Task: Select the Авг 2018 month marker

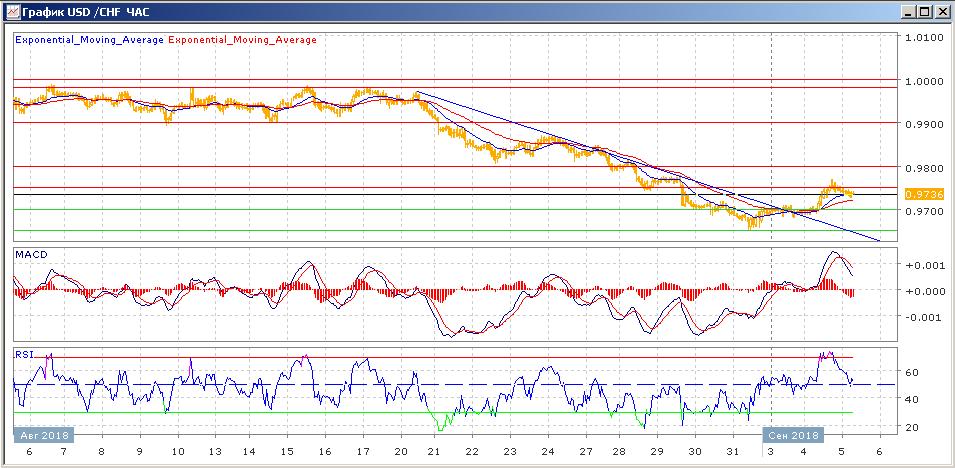Action: [43, 436]
